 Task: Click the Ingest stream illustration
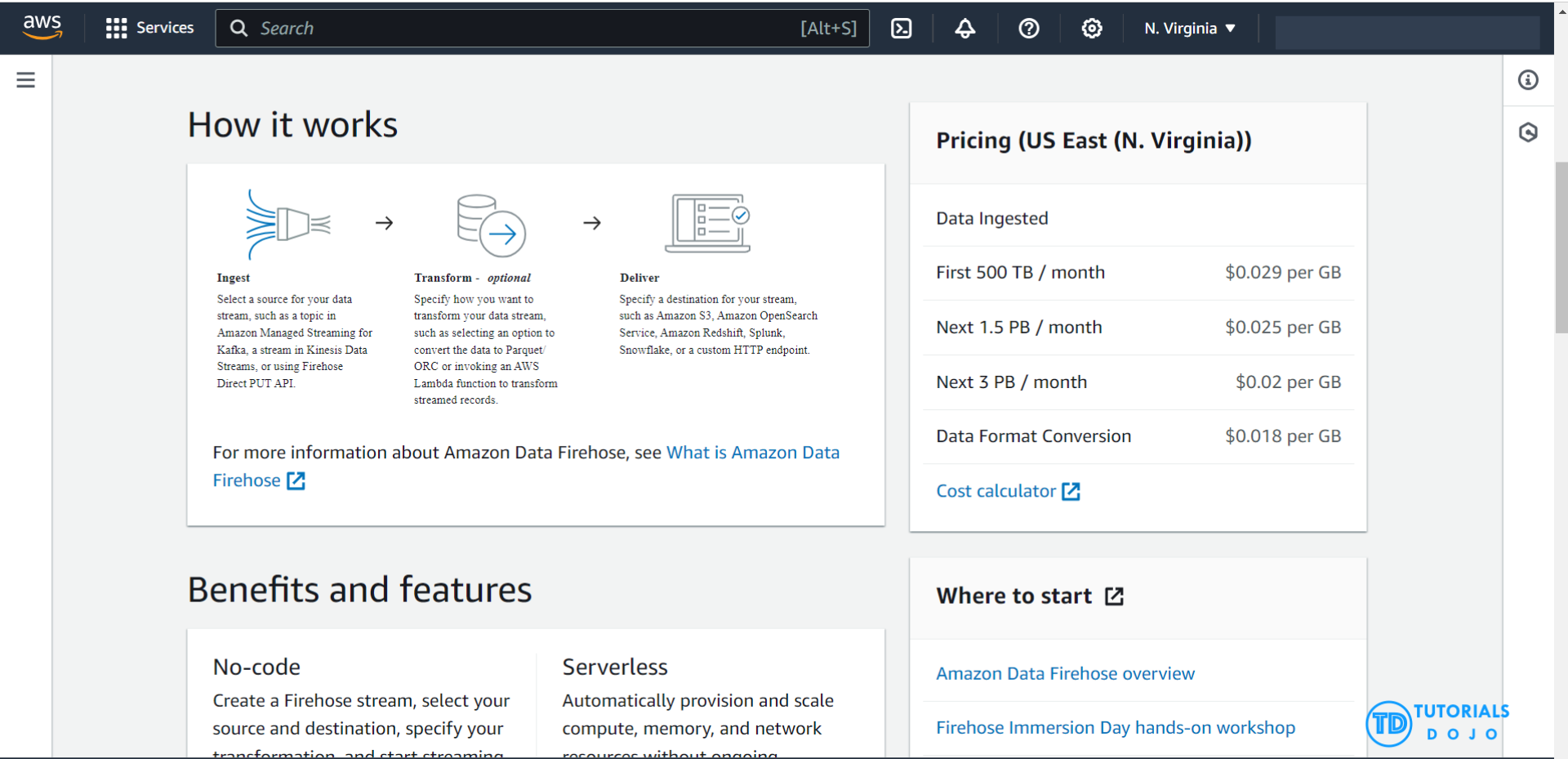(288, 224)
